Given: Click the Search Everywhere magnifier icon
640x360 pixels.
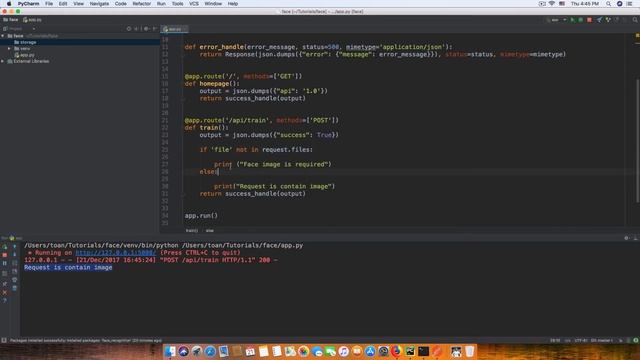Looking at the screenshot, I should click(x=635, y=20).
